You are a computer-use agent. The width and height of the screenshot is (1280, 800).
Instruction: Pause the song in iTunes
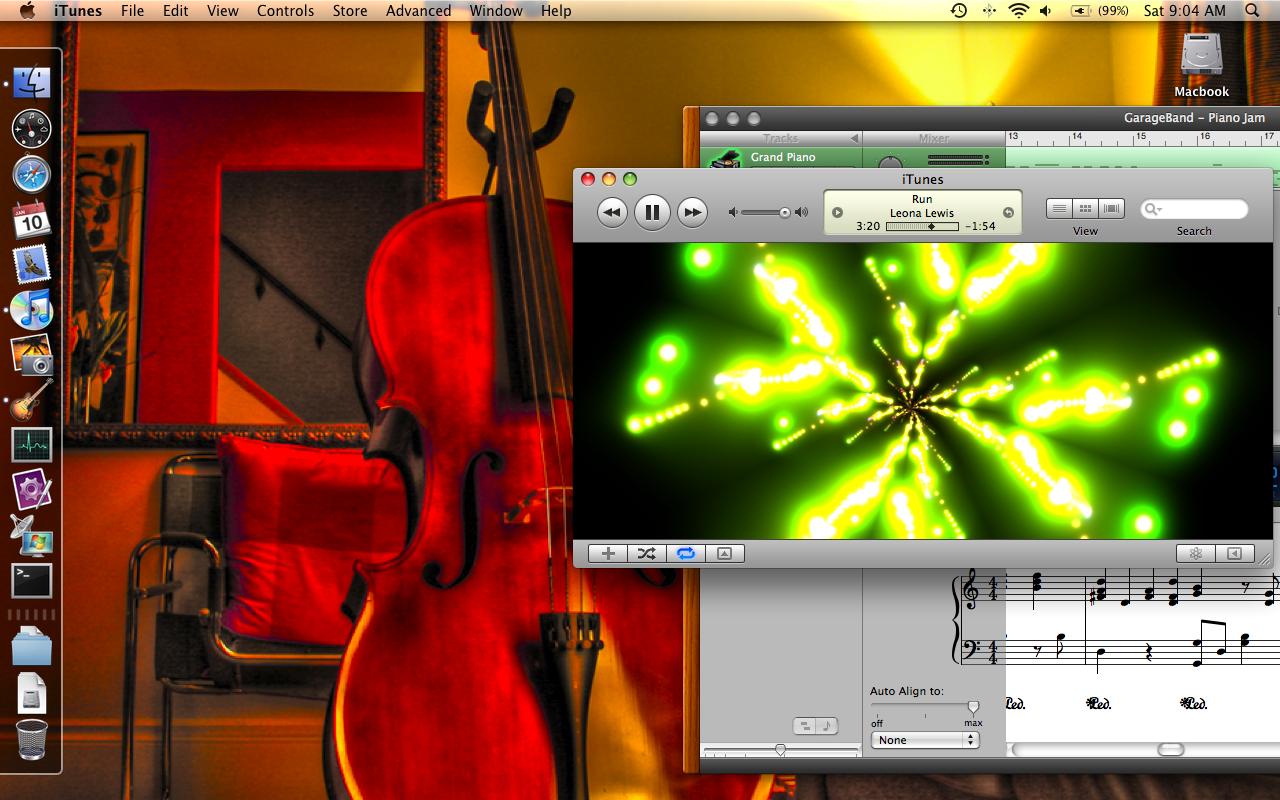coord(652,212)
